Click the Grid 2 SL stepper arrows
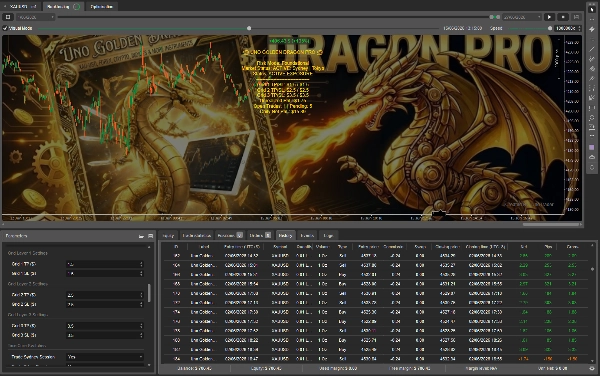Image resolution: width=600 pixels, height=376 pixels. 141,305
